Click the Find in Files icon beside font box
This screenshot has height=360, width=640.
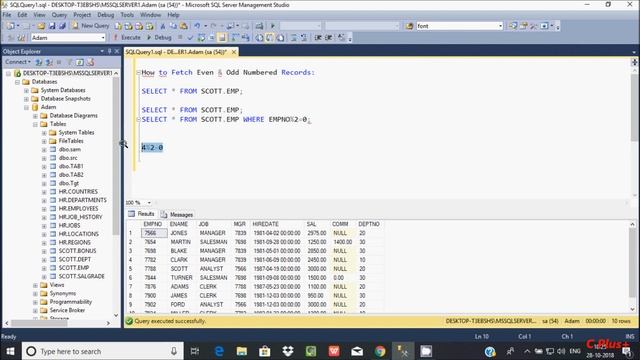pyautogui.click(x=409, y=26)
